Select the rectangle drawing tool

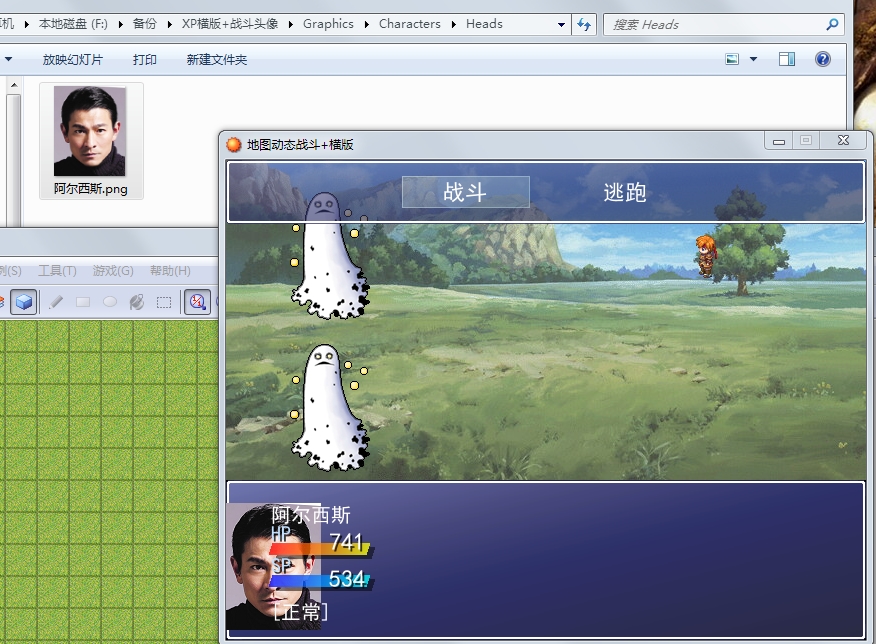tap(83, 302)
